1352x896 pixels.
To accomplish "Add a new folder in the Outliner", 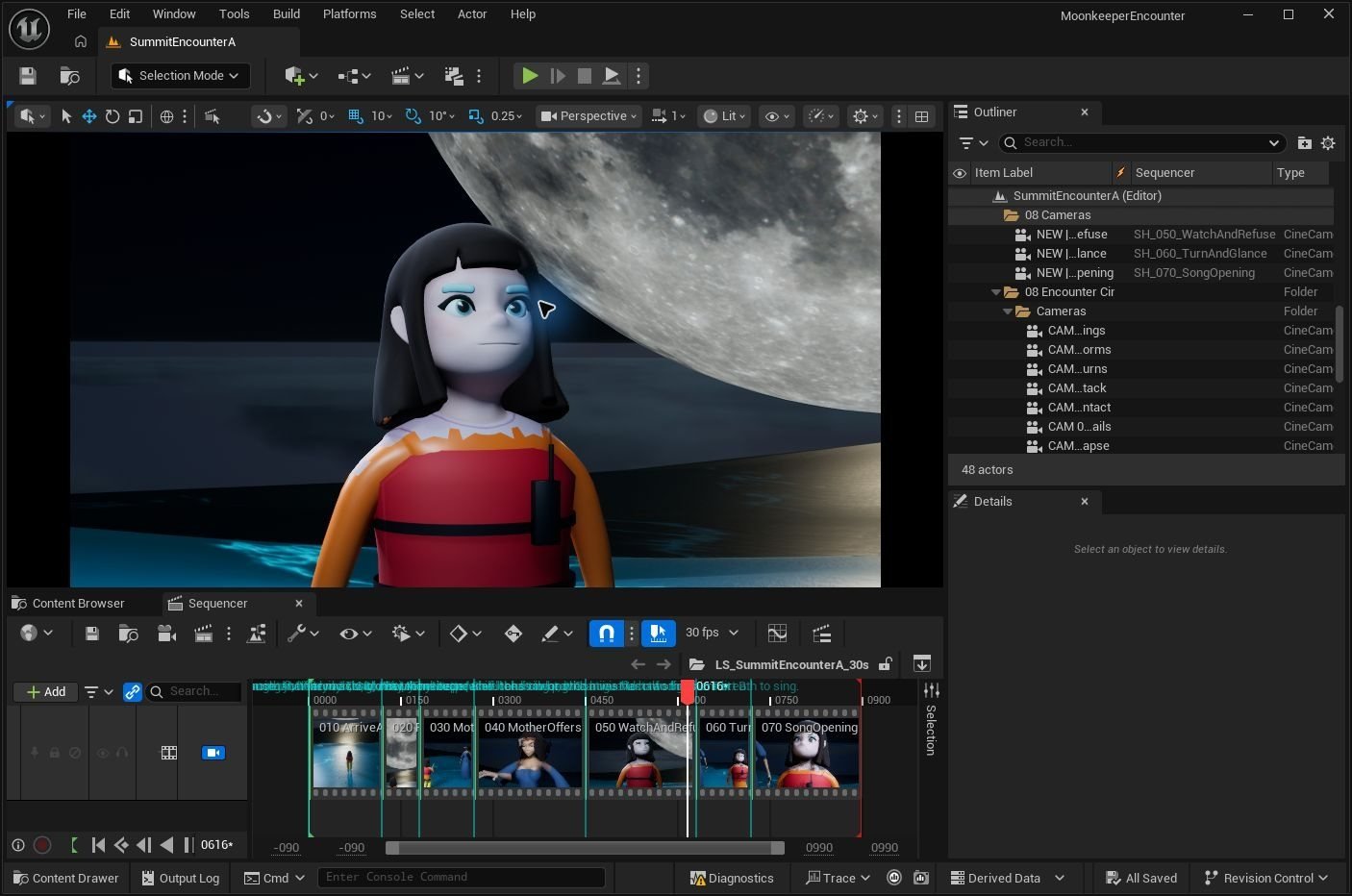I will click(1304, 143).
